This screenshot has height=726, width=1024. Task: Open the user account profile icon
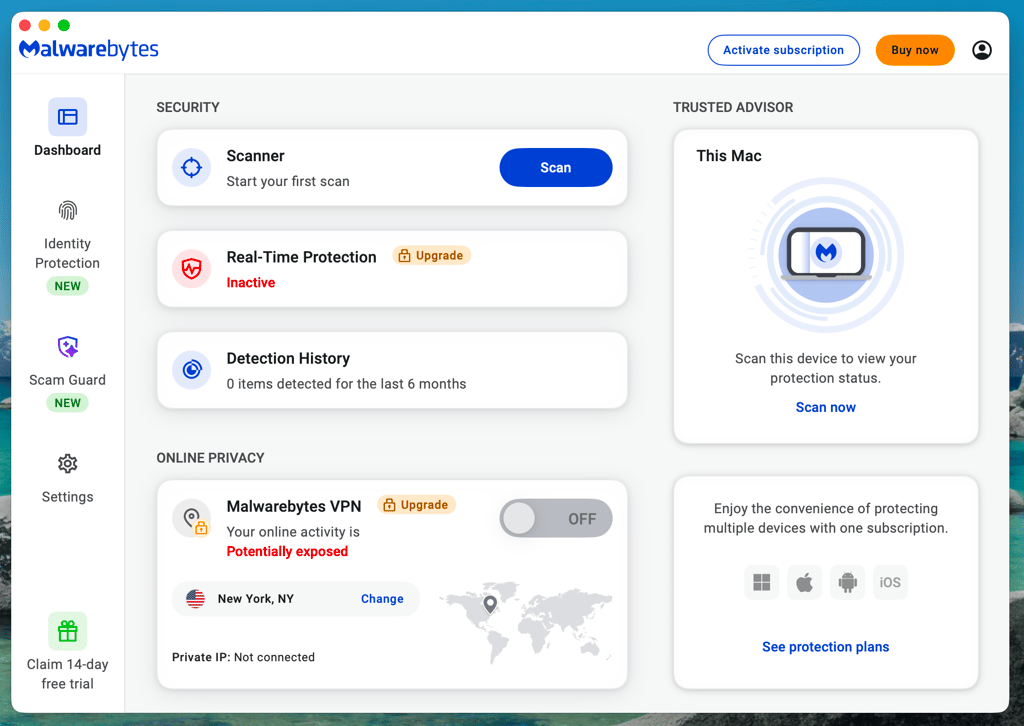[x=982, y=50]
